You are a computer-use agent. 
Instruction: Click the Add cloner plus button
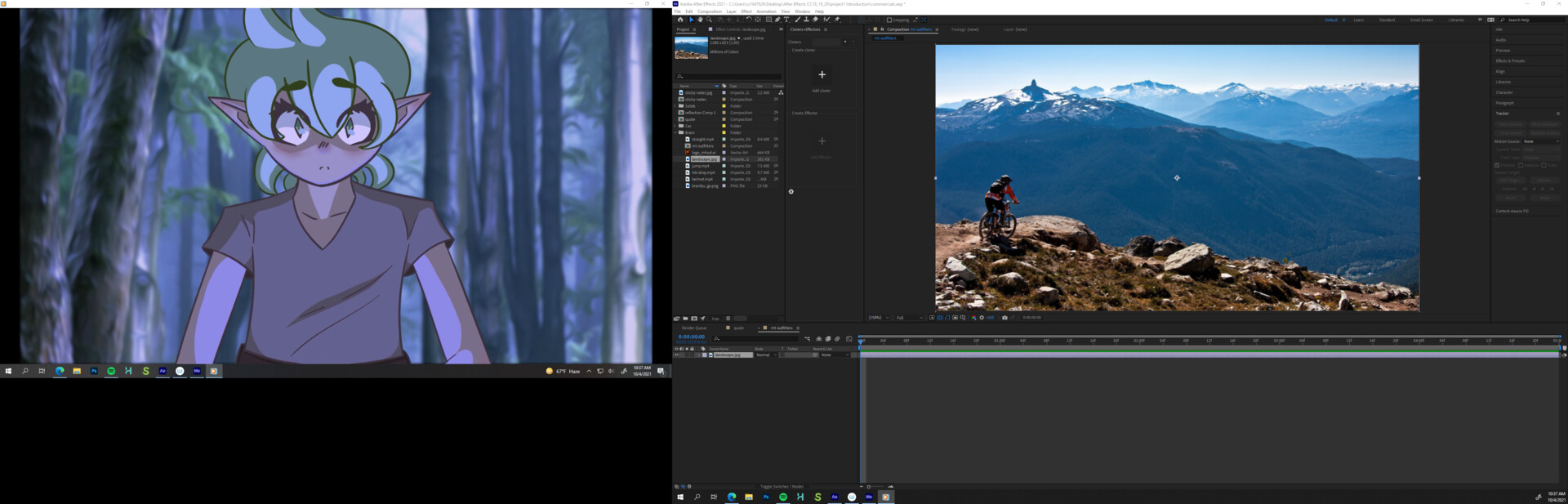822,75
